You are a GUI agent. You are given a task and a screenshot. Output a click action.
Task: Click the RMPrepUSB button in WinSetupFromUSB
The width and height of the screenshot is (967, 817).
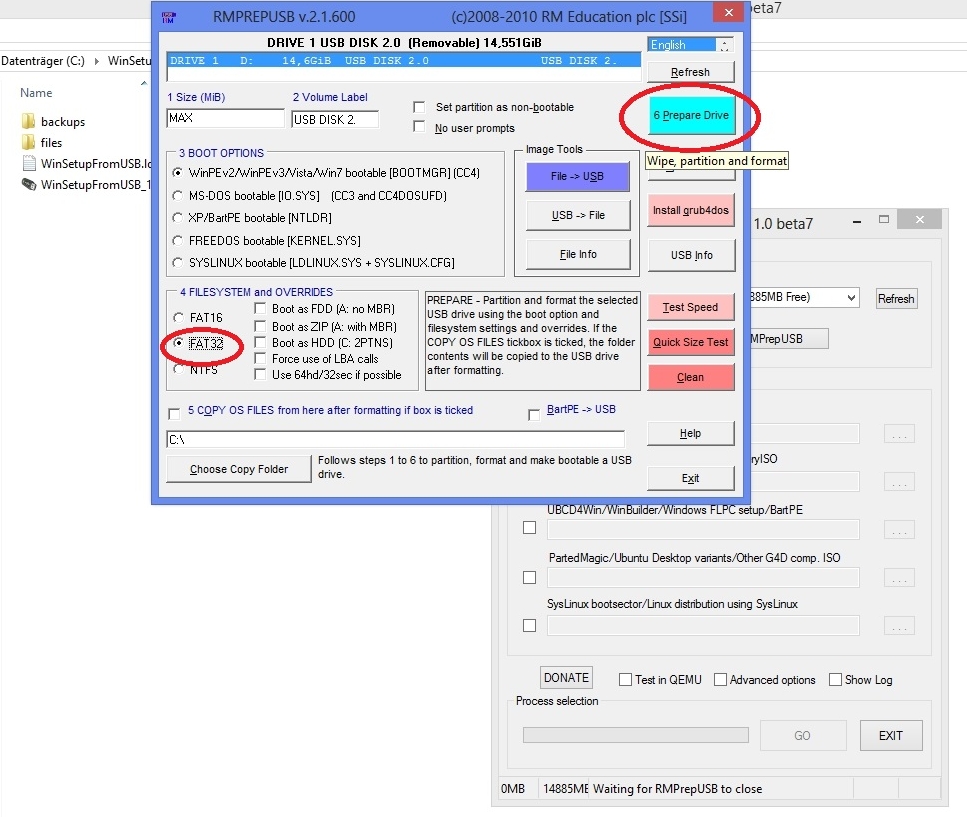pyautogui.click(x=789, y=339)
